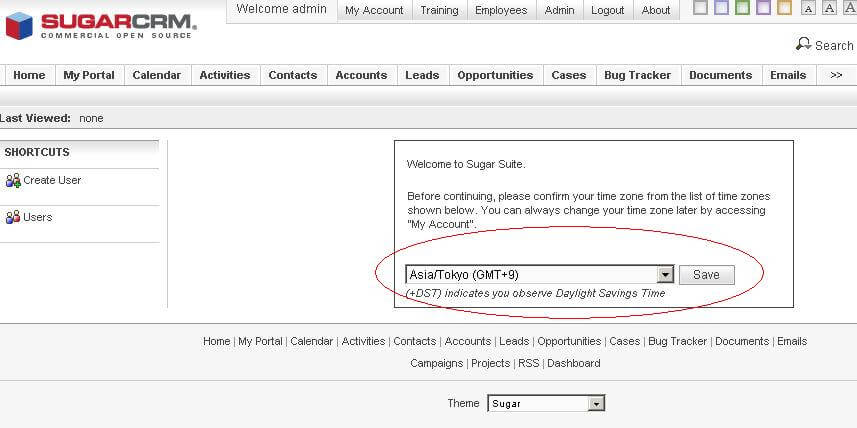Screen dimensions: 857x428
Task: Choose the orange color theme swatch
Action: (x=784, y=9)
